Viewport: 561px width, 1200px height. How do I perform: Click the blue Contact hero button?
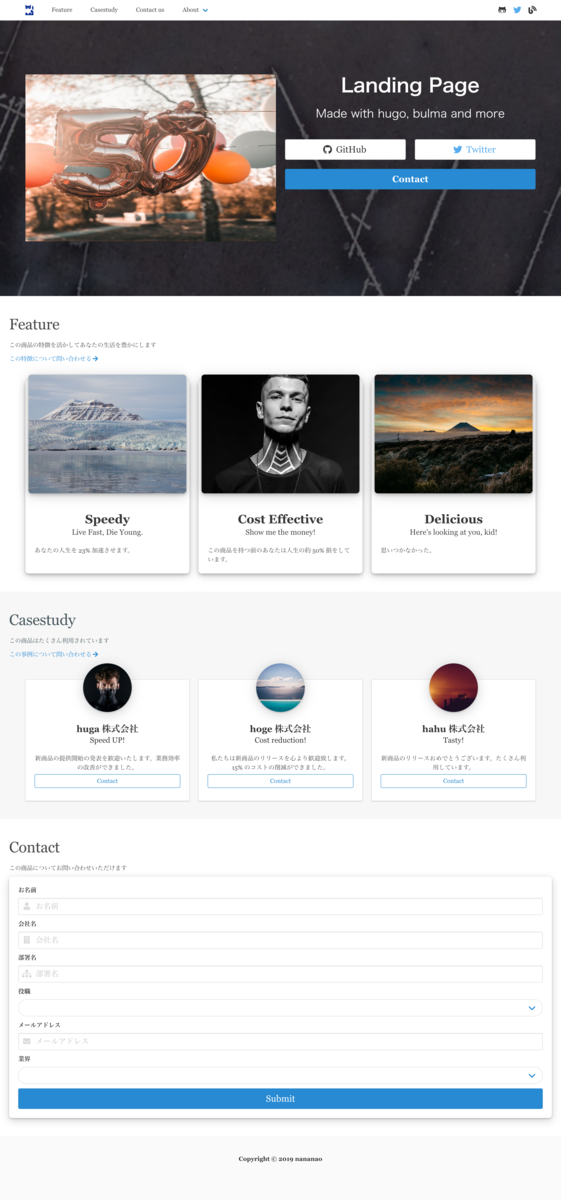pyautogui.click(x=410, y=179)
